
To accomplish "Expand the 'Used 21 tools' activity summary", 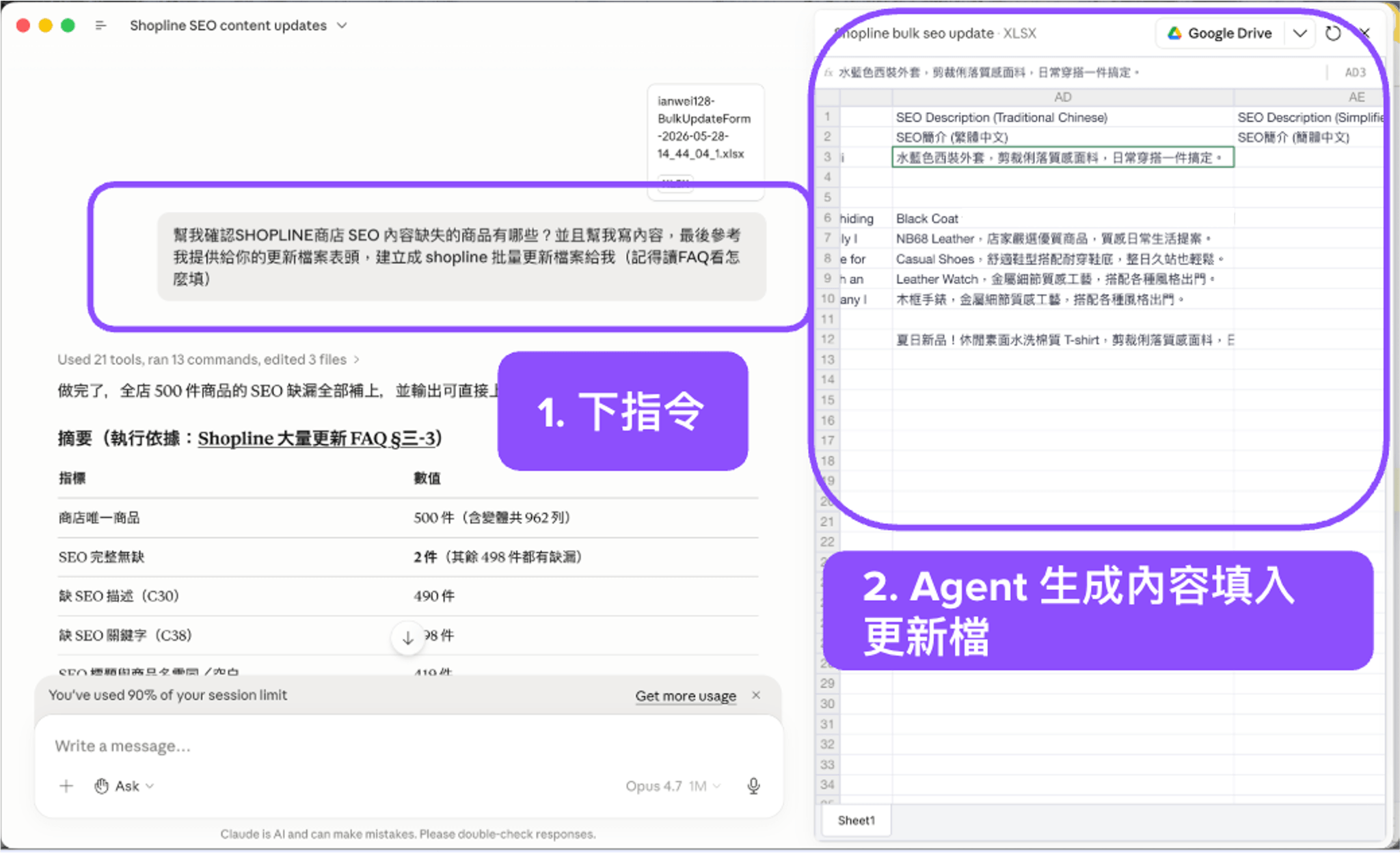I will pyautogui.click(x=208, y=360).
